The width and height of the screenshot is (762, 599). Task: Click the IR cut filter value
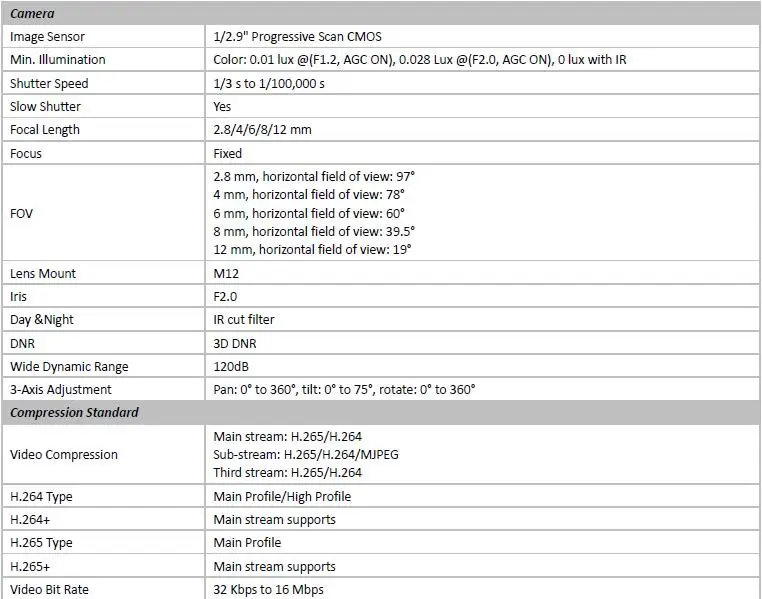tap(243, 320)
